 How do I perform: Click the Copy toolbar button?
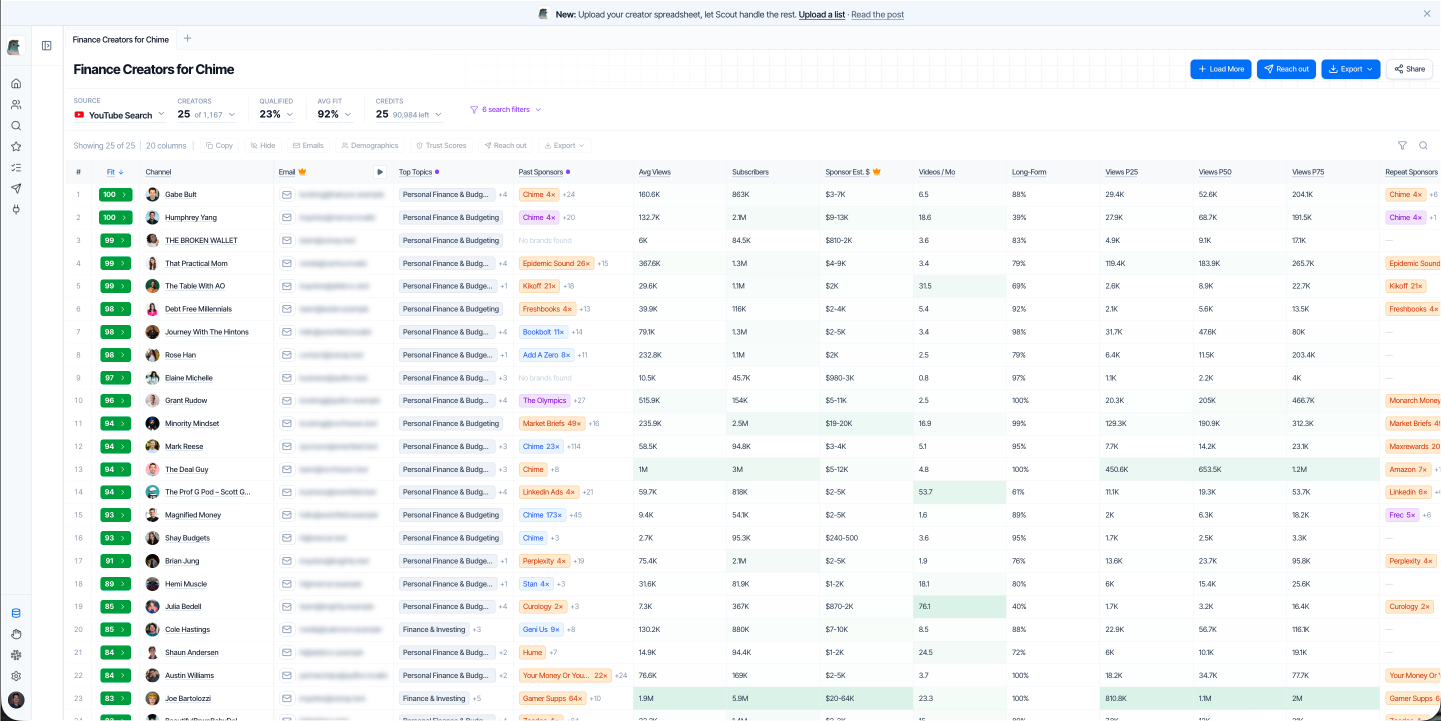pyautogui.click(x=219, y=145)
